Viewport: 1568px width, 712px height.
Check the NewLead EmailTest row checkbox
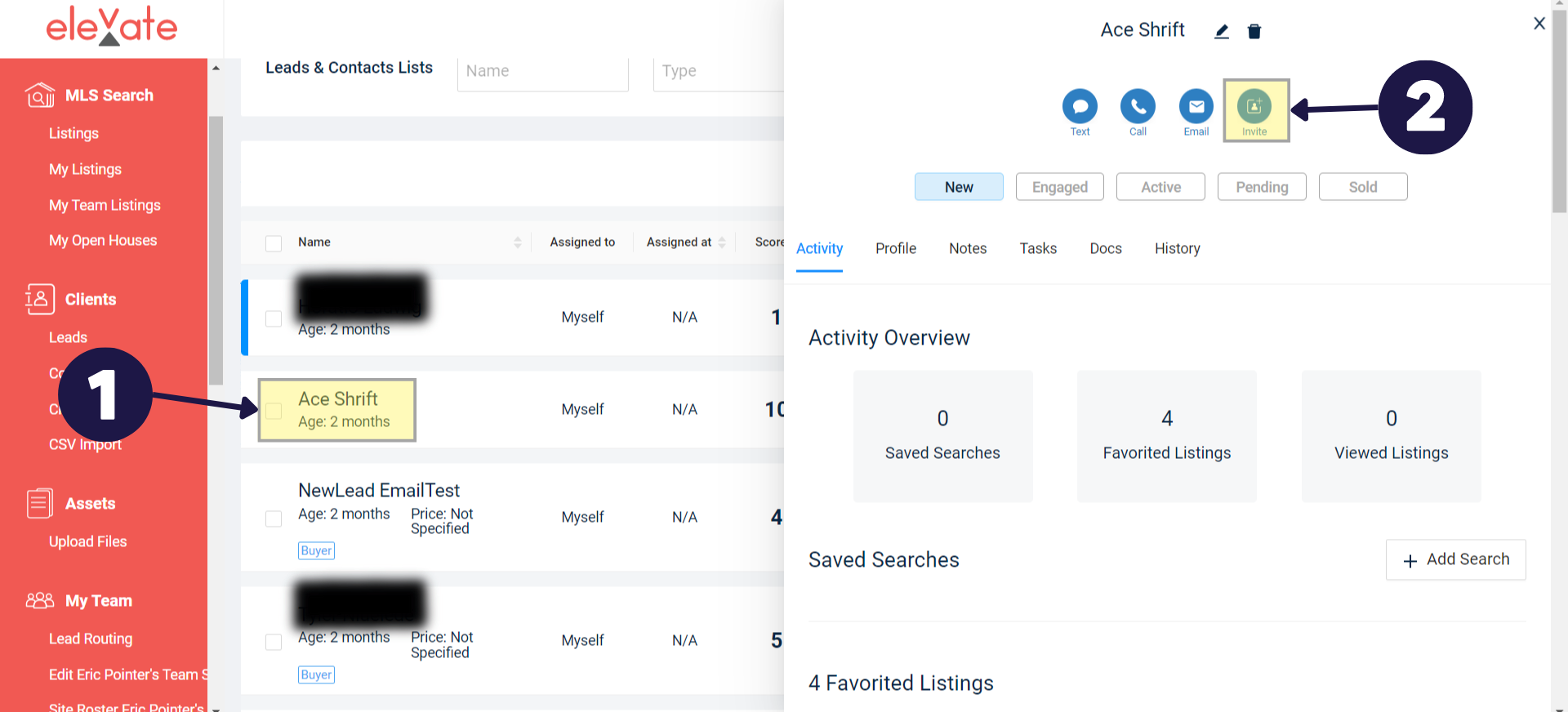274,518
